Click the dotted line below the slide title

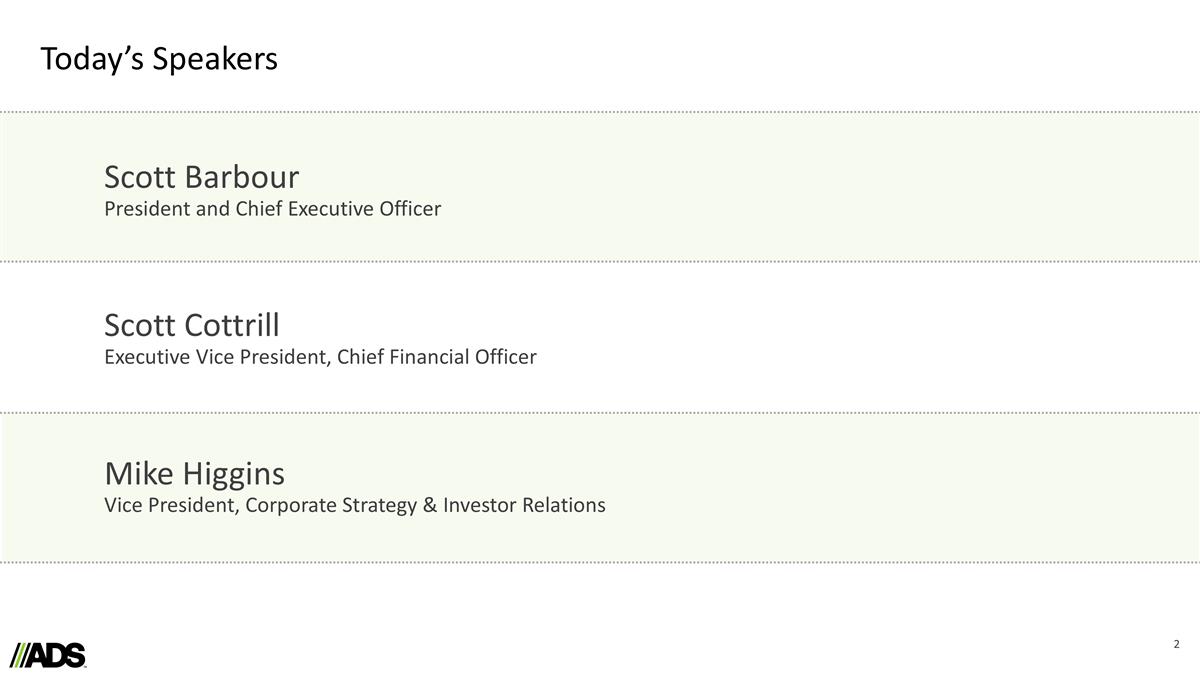point(600,112)
